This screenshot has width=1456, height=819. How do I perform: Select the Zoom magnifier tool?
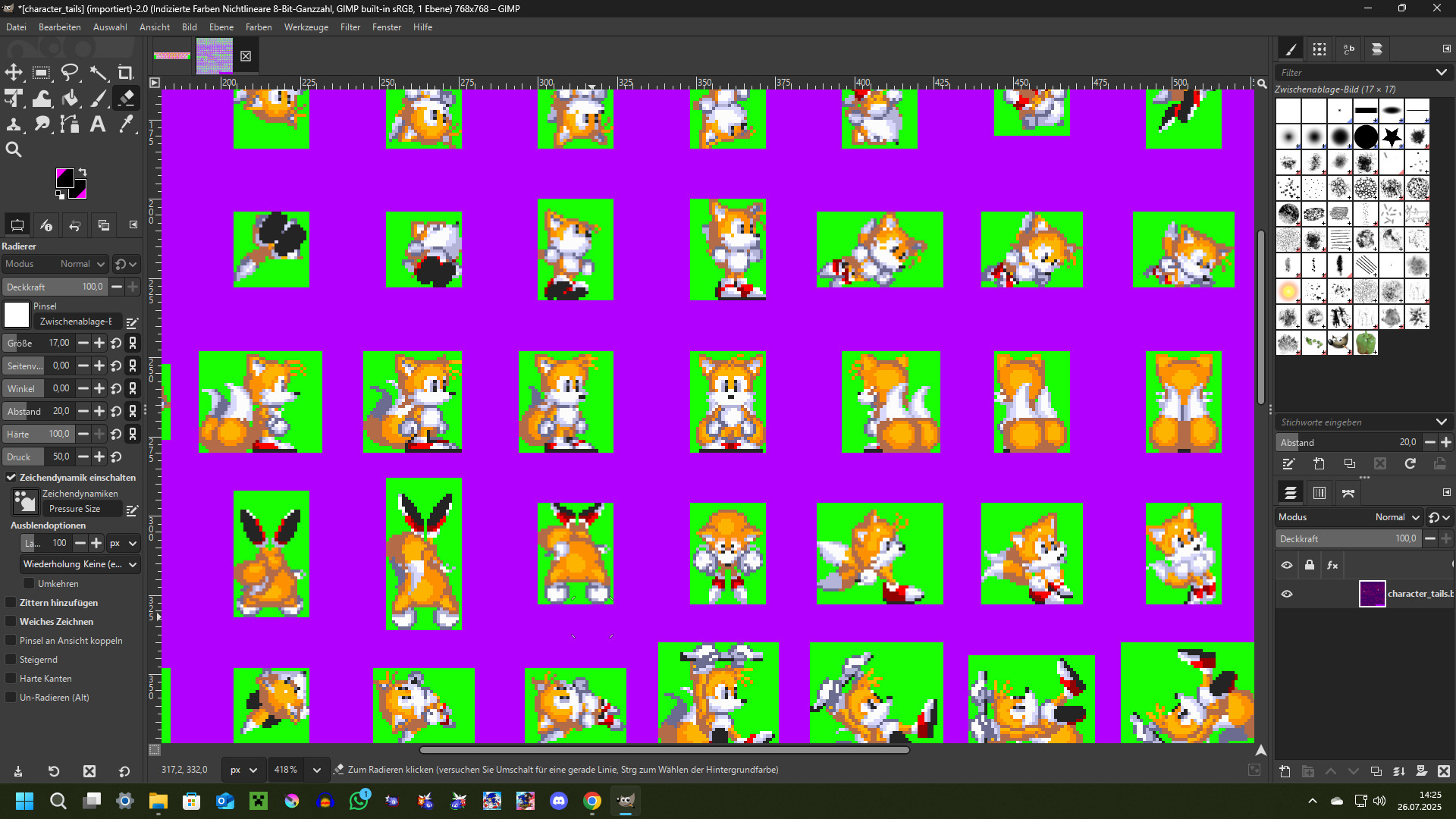tap(14, 149)
